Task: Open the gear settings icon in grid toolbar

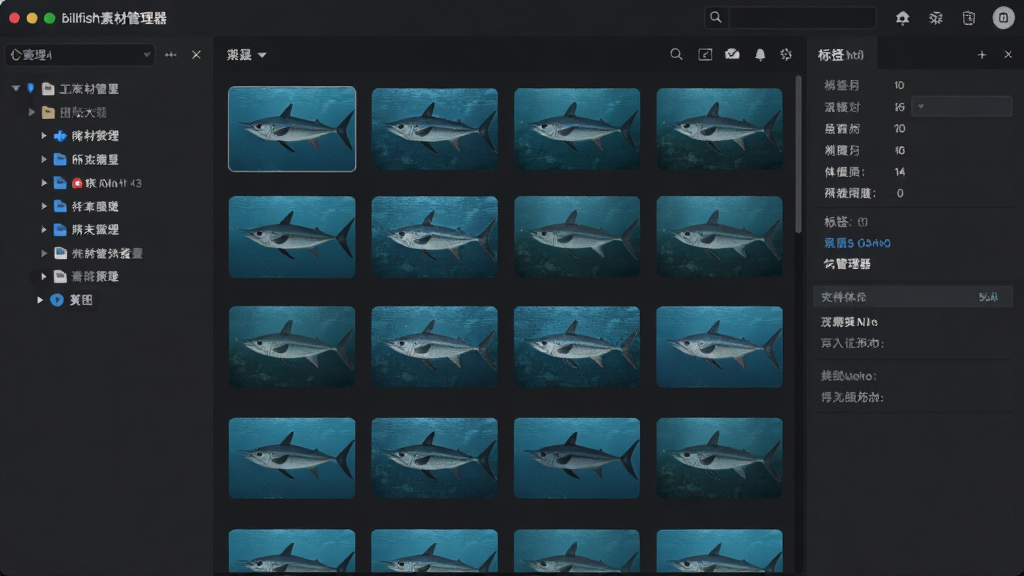Action: [x=786, y=55]
